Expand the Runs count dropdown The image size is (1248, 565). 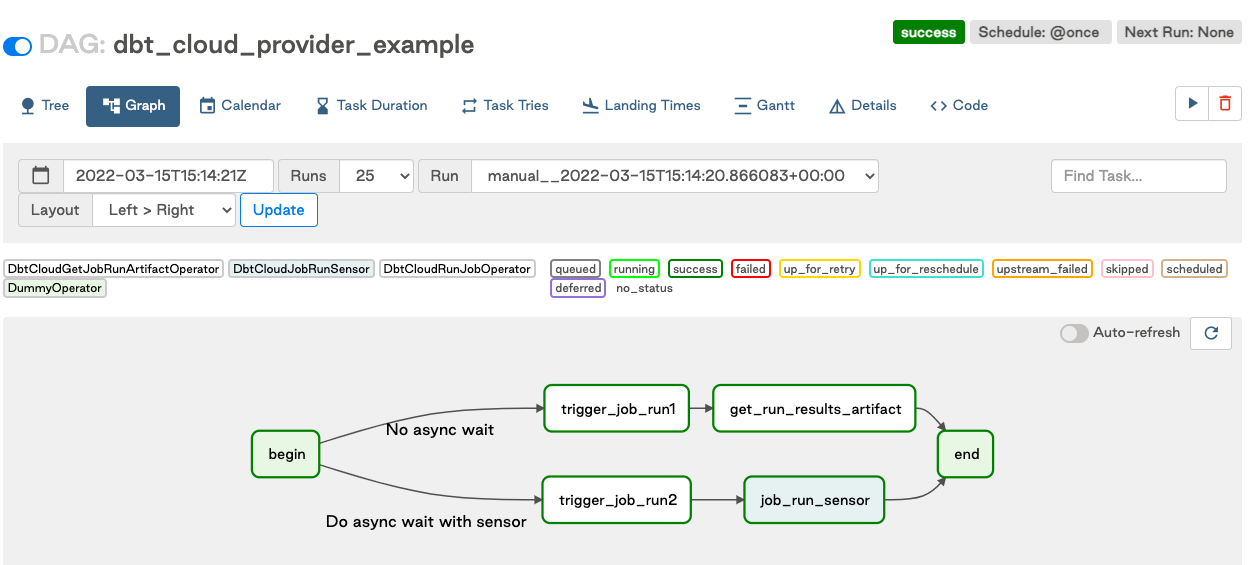377,176
